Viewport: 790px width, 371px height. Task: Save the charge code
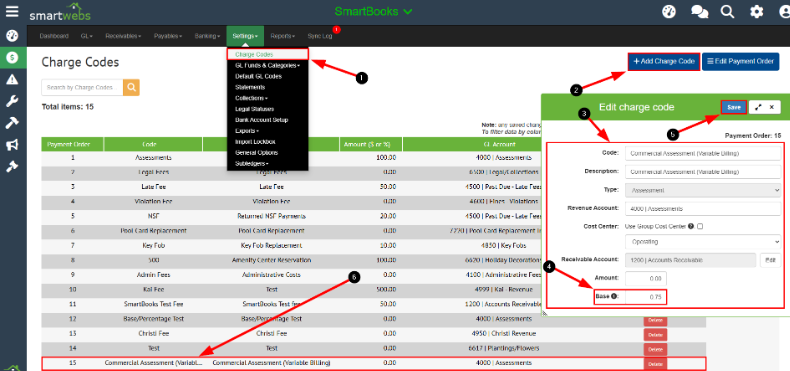(x=734, y=107)
